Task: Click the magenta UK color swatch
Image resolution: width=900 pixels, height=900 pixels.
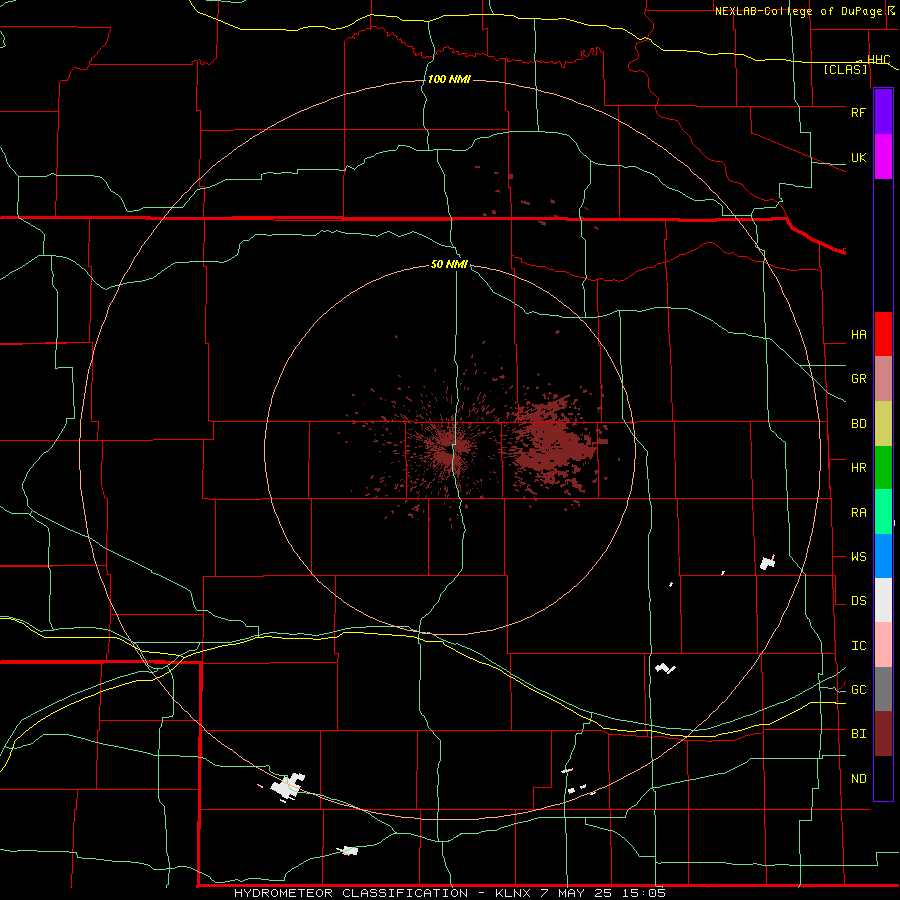Action: (x=883, y=157)
